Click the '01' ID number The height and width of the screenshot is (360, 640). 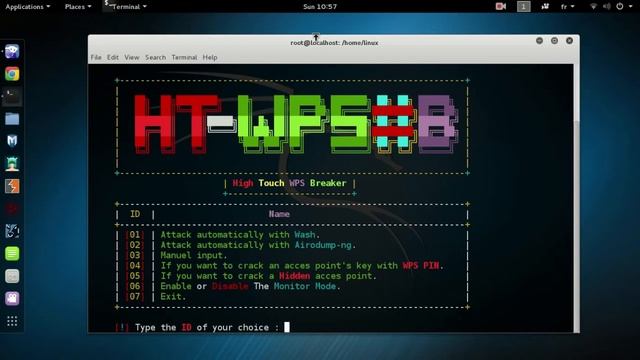click(135, 235)
